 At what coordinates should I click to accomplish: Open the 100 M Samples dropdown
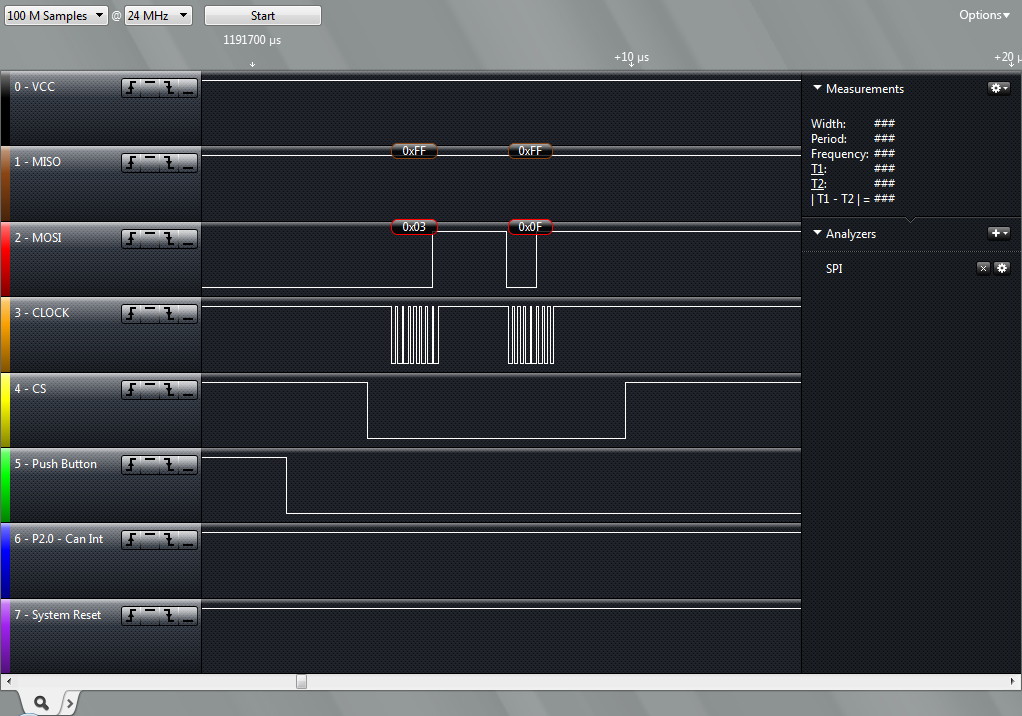tap(56, 16)
